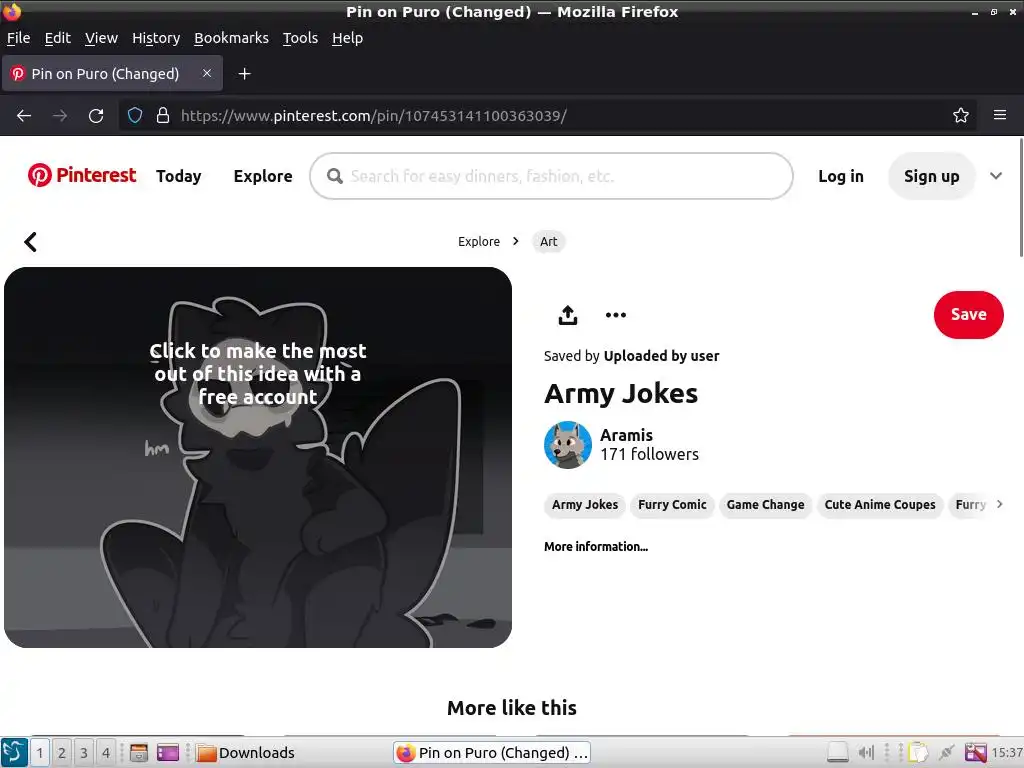Image resolution: width=1024 pixels, height=768 pixels.
Task: Click Log in
Action: pos(840,176)
